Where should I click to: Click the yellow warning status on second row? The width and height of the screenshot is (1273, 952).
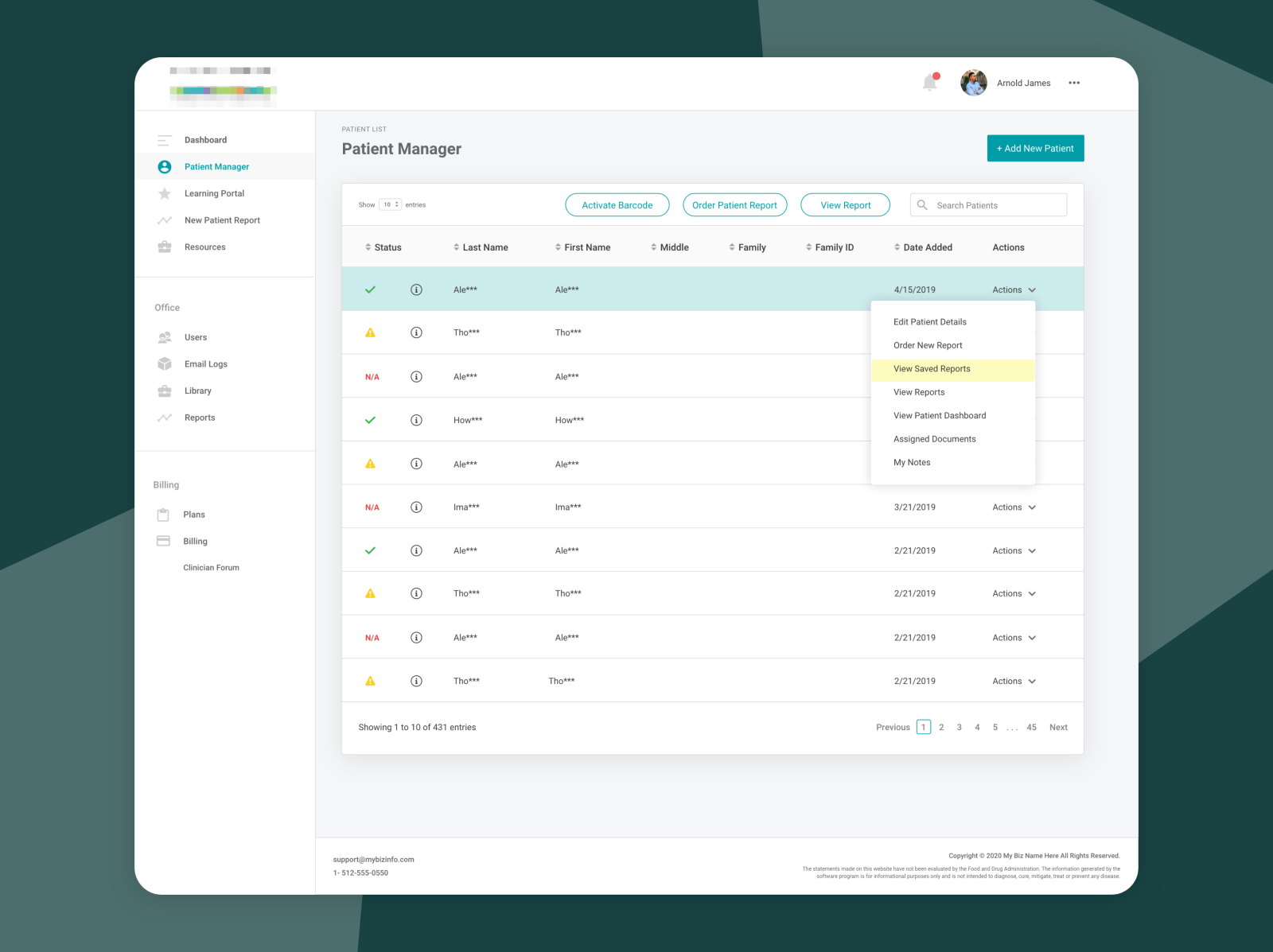370,332
